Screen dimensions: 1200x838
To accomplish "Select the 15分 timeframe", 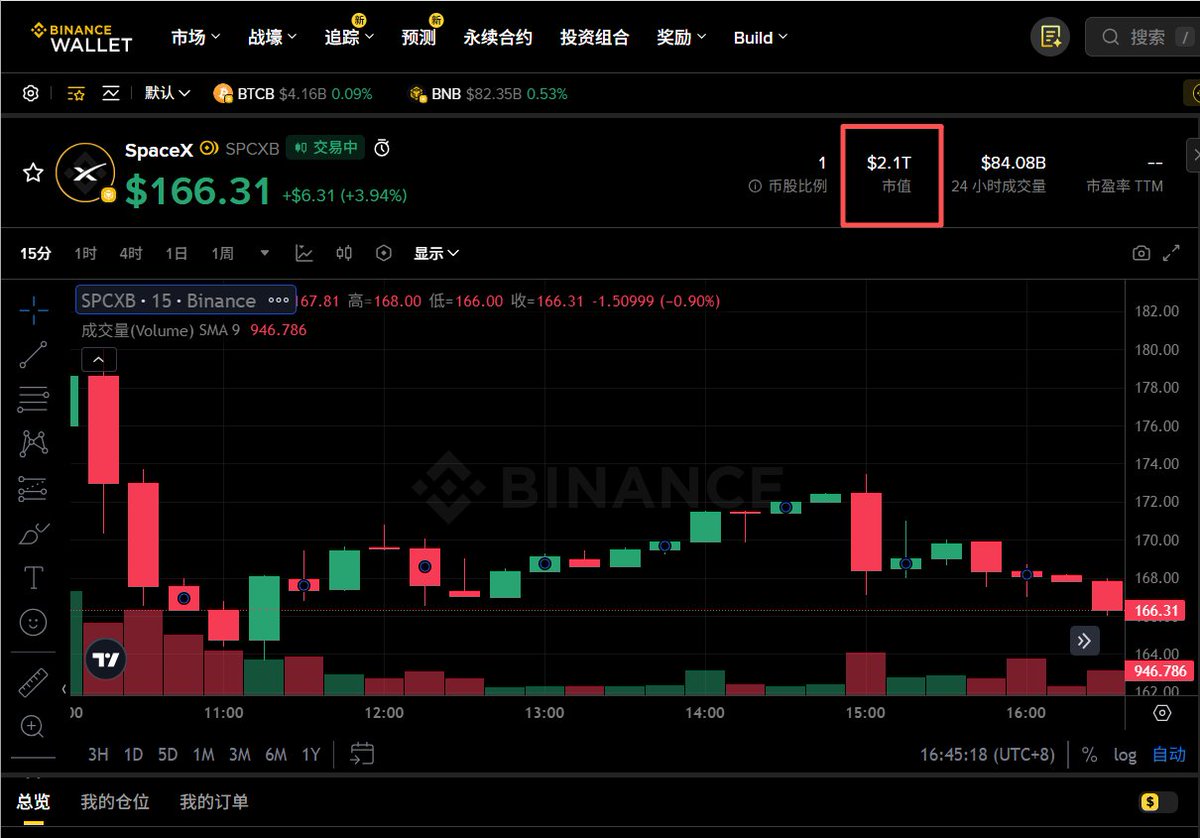I will click(x=36, y=254).
